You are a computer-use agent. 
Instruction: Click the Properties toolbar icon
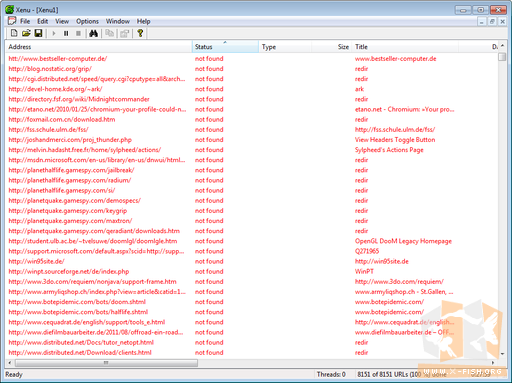(124, 33)
